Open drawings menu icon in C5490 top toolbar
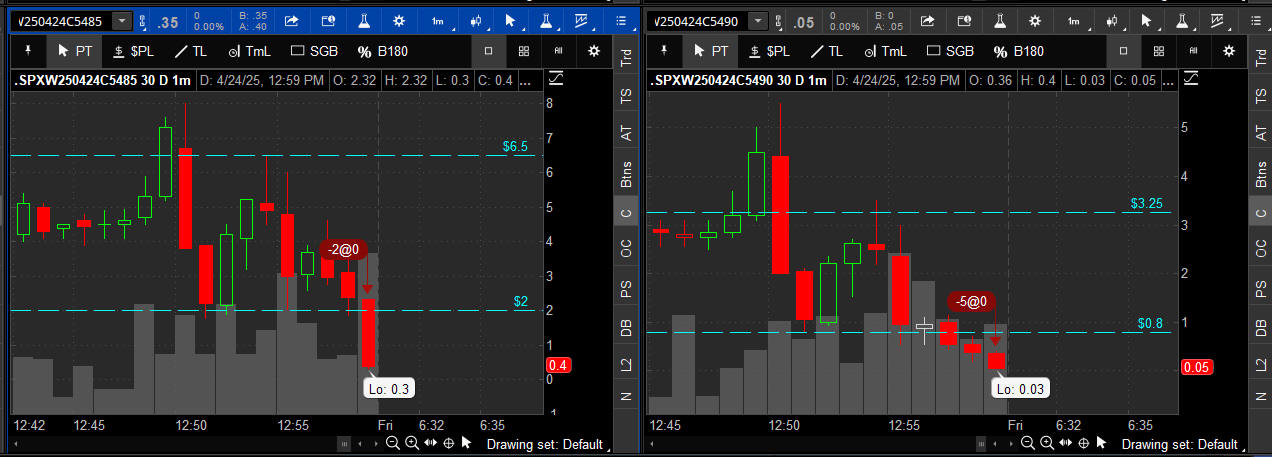This screenshot has height=457, width=1272. [1218, 20]
